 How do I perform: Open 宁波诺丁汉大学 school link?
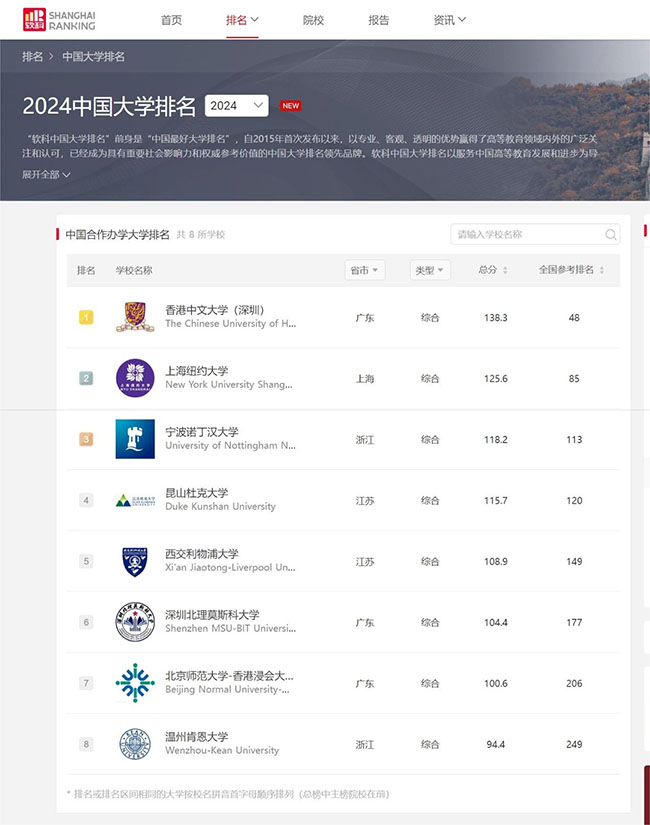click(x=202, y=432)
